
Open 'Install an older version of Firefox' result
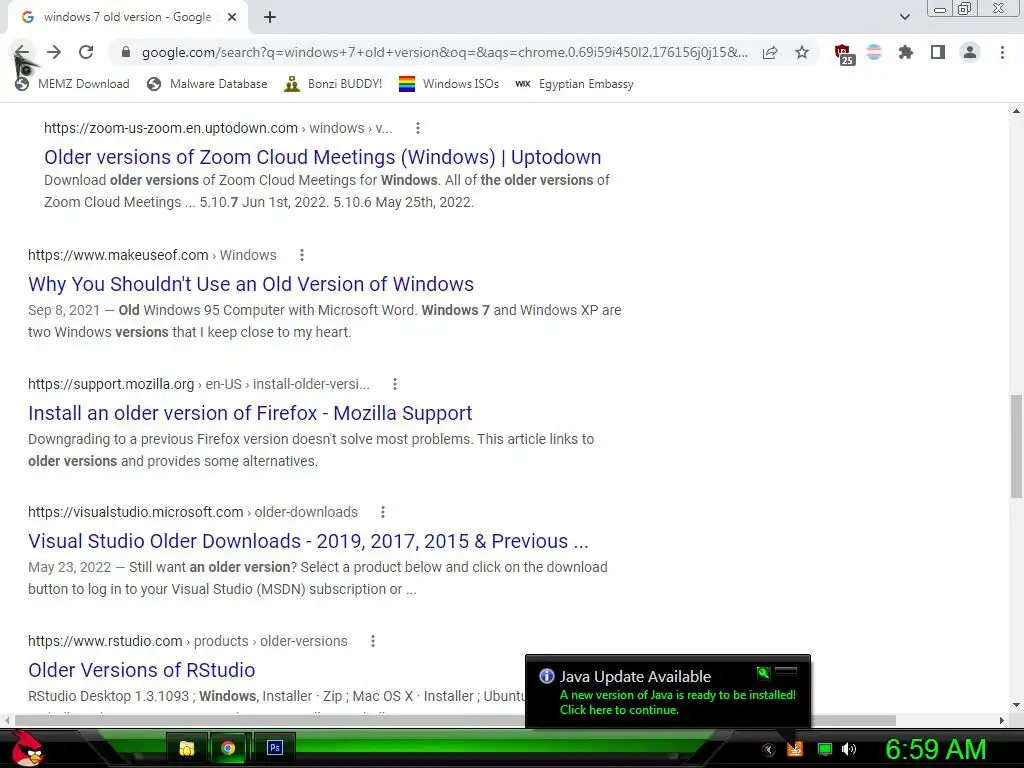point(249,413)
